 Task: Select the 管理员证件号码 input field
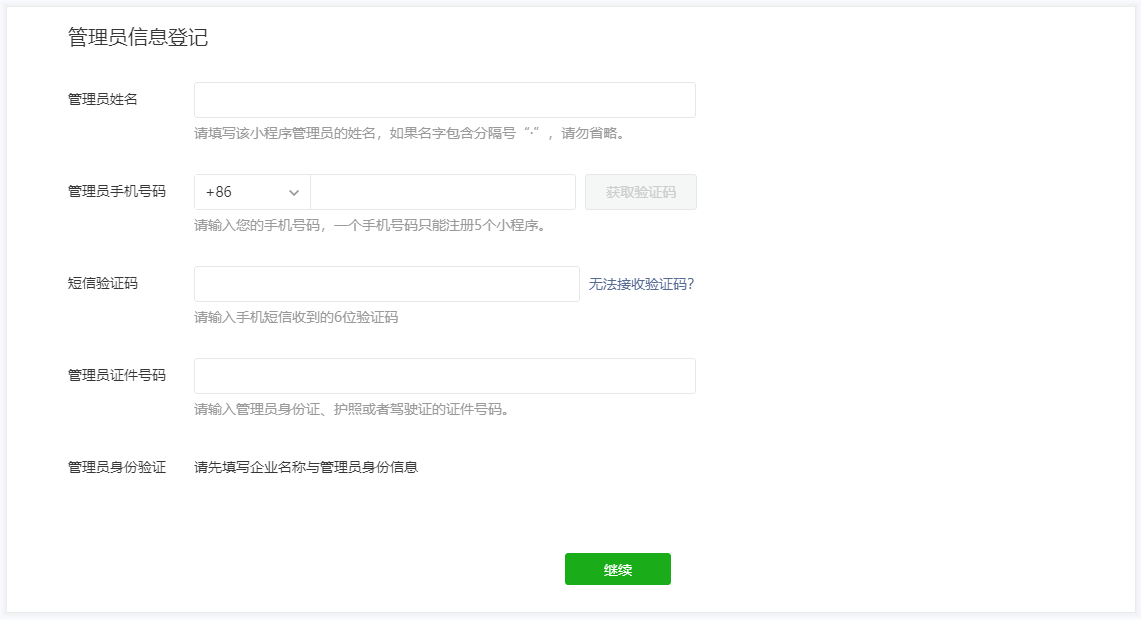point(444,376)
